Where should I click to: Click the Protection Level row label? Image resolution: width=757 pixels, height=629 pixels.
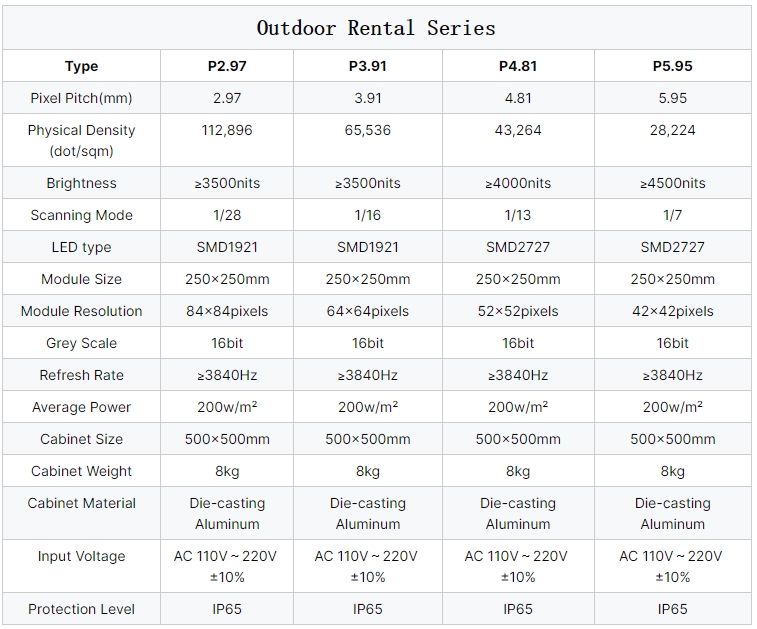point(81,609)
